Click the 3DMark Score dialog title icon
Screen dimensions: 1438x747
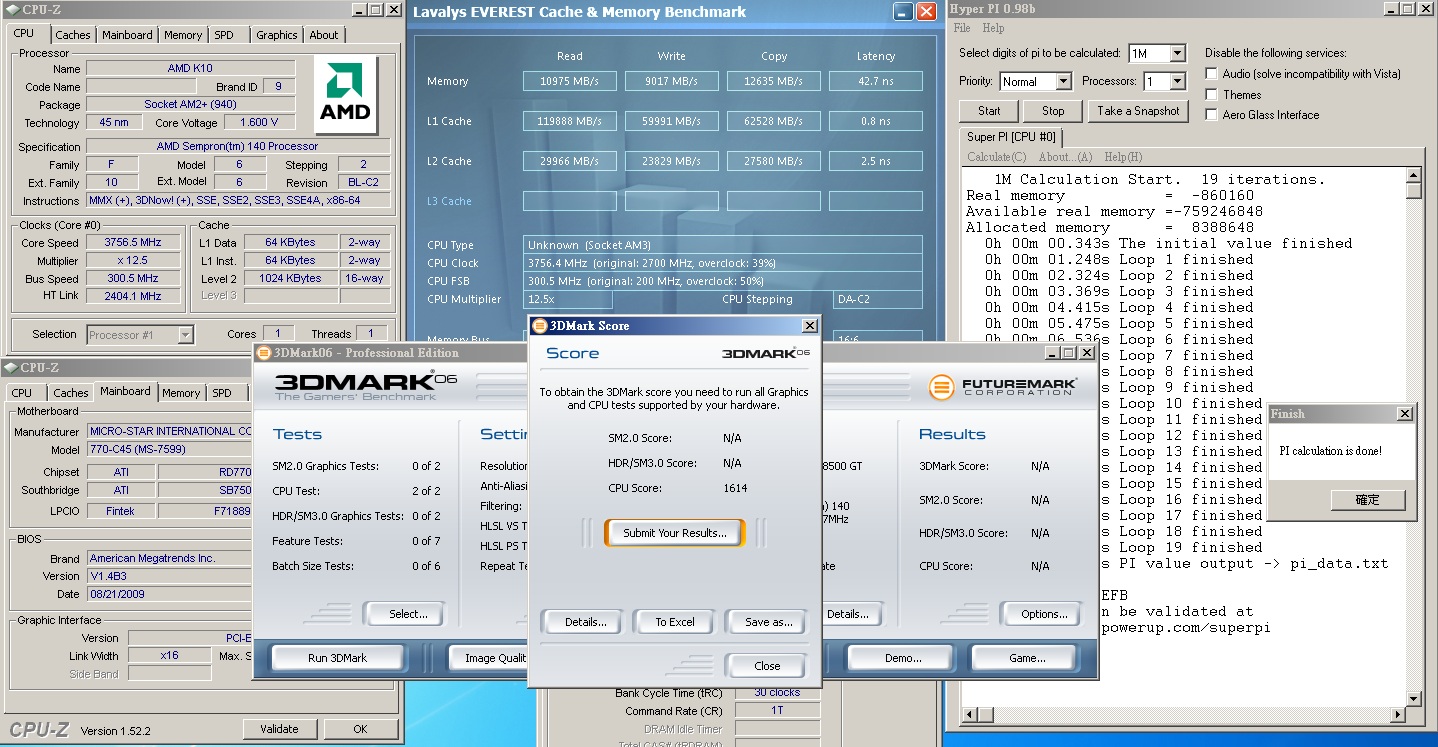[x=540, y=326]
